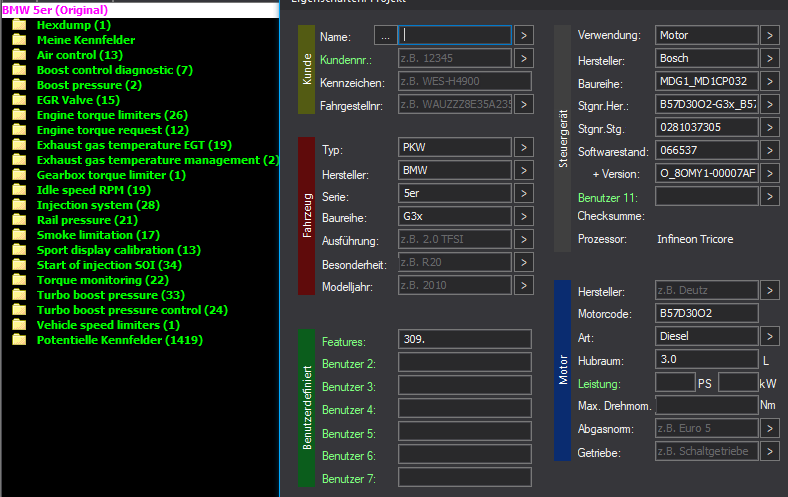Open the Air control (13) folder icon

tap(19, 55)
